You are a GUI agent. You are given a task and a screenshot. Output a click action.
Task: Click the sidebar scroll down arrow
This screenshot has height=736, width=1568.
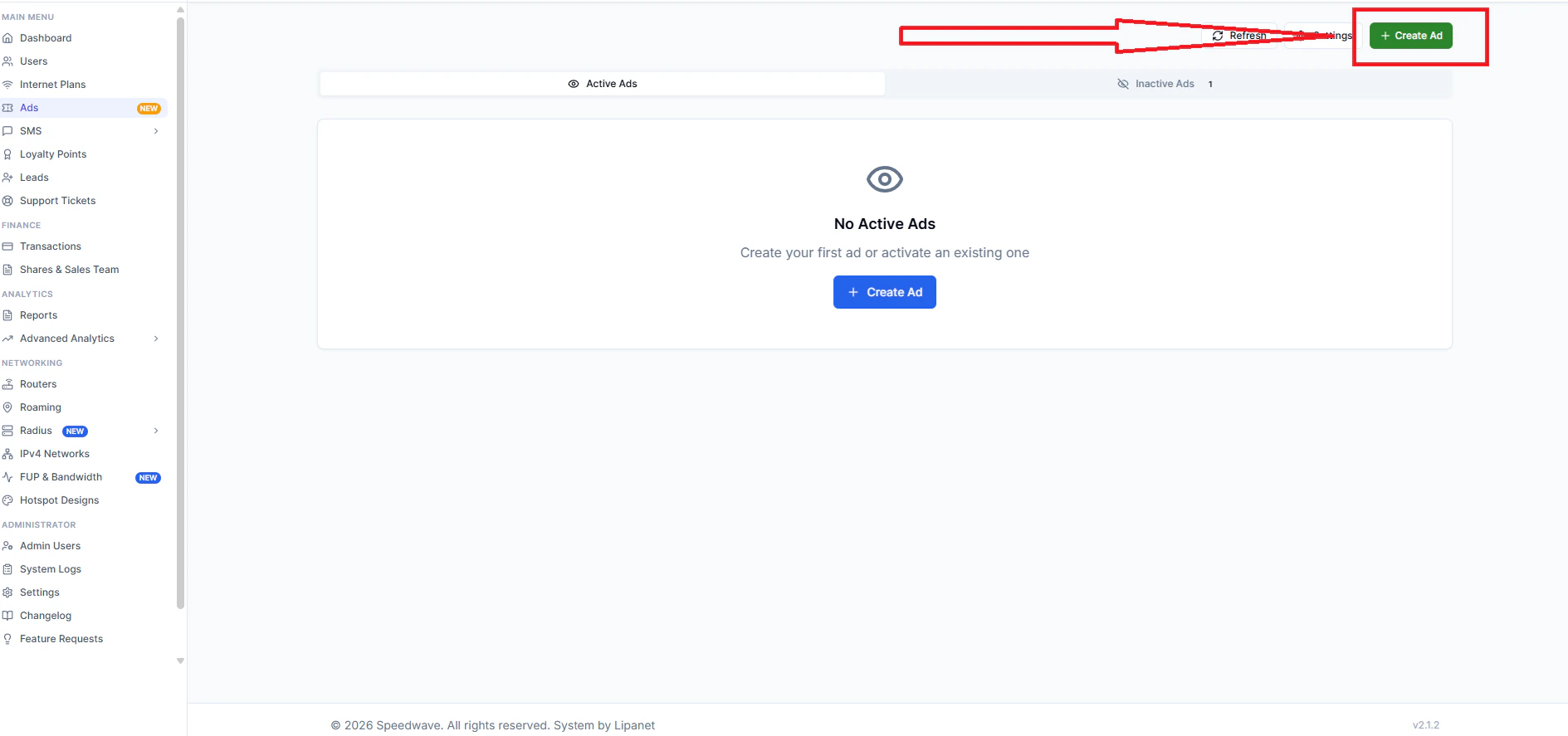(180, 661)
